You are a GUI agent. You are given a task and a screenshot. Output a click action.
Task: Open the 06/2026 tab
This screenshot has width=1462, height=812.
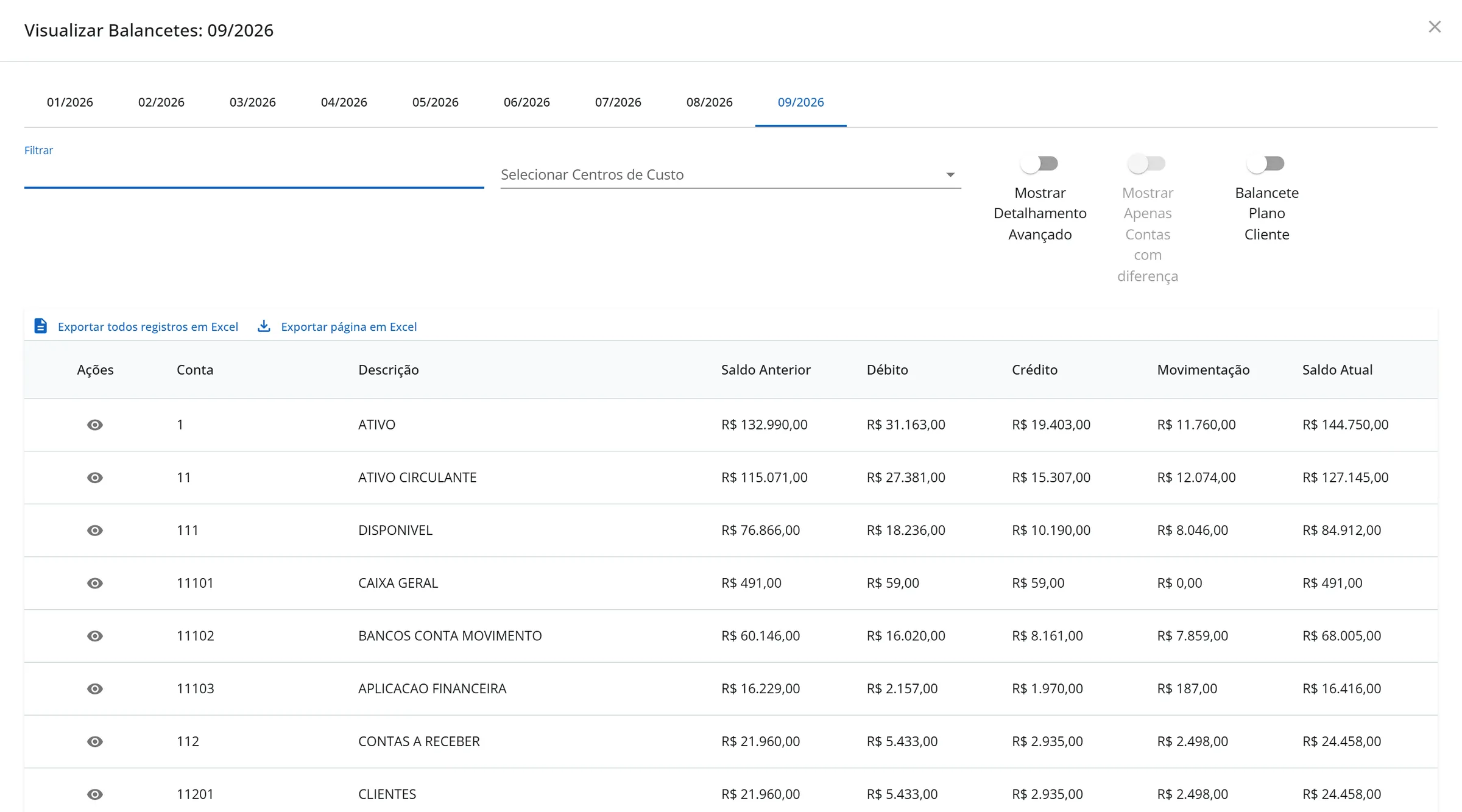[527, 102]
